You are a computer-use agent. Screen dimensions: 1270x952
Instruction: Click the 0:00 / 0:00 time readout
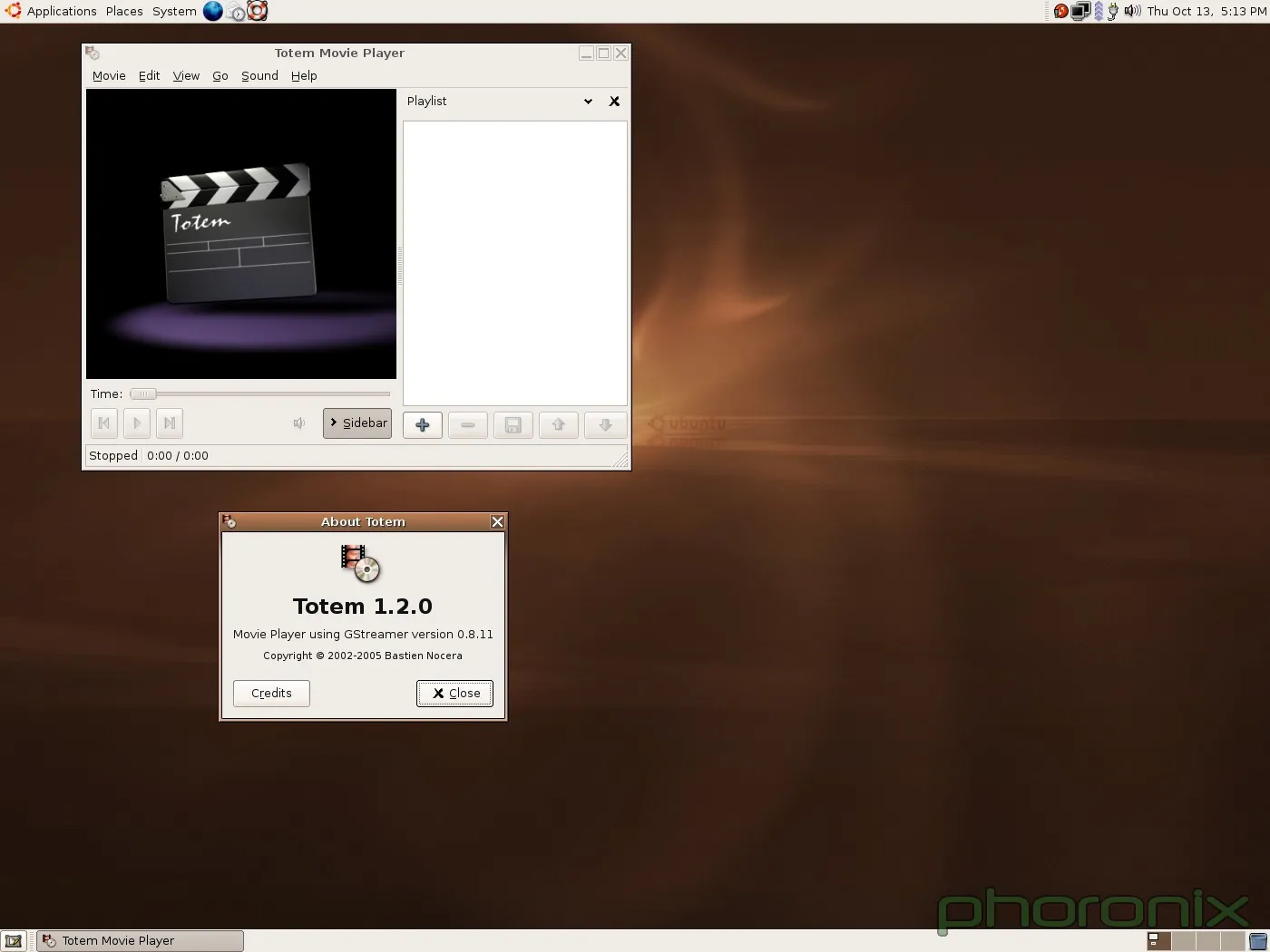[178, 456]
